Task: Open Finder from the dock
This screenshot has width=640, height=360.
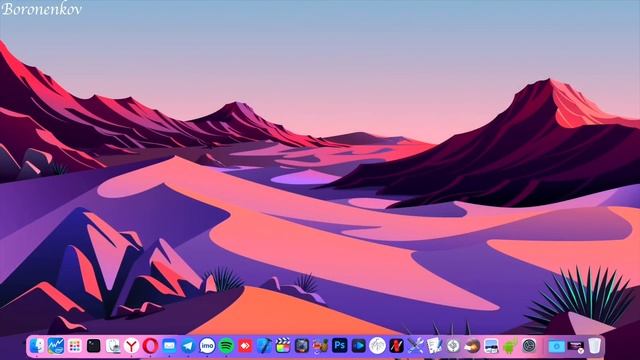Action: (x=37, y=346)
